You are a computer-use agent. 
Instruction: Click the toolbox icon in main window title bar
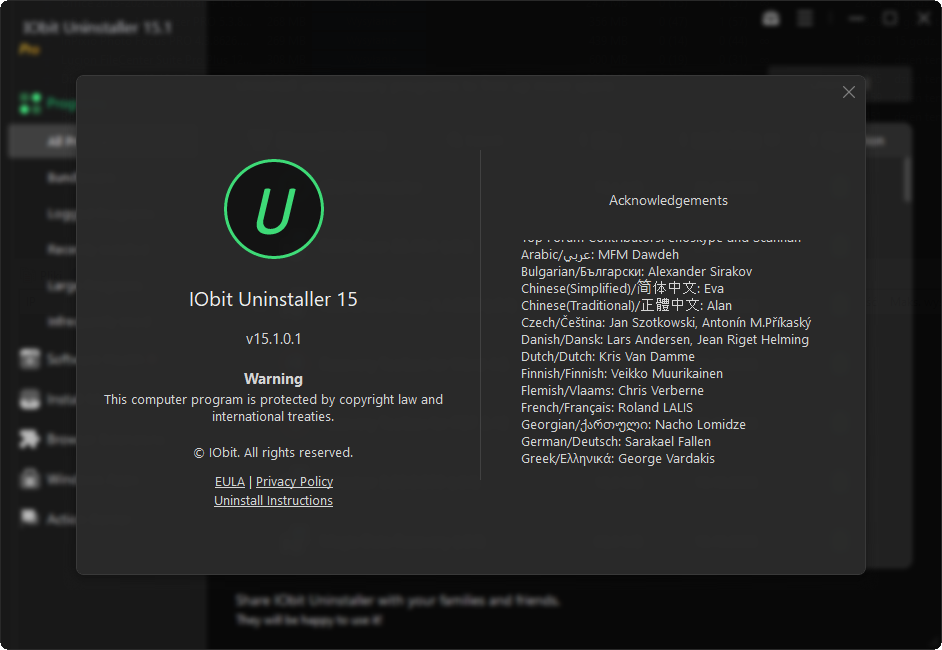point(771,19)
